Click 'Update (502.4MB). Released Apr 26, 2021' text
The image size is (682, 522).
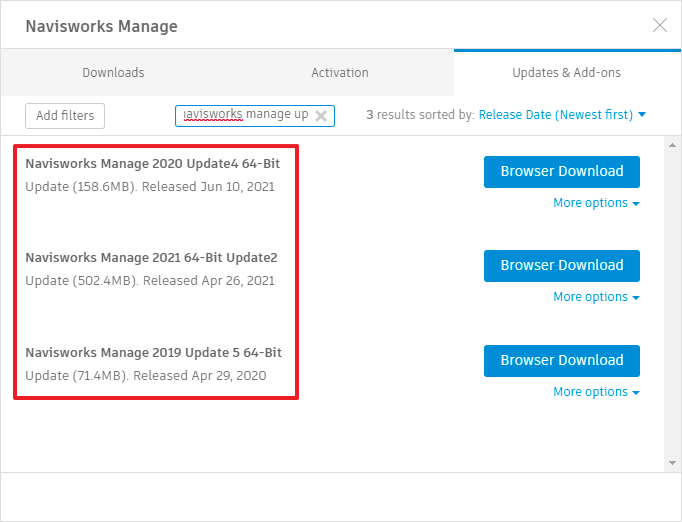150,281
